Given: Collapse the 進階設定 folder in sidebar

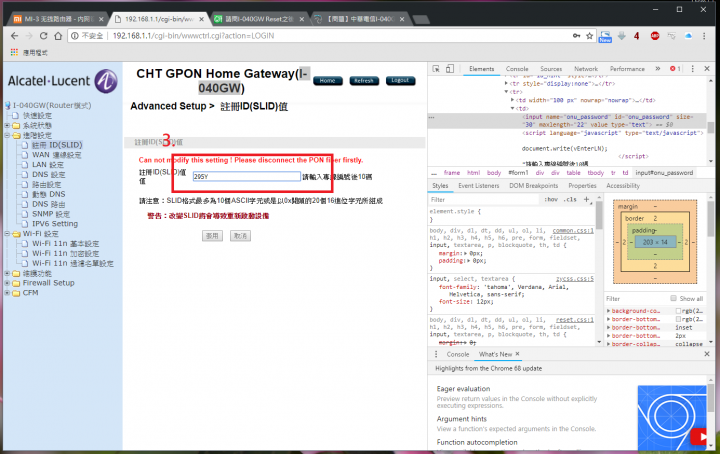Looking at the screenshot, I should (7, 135).
